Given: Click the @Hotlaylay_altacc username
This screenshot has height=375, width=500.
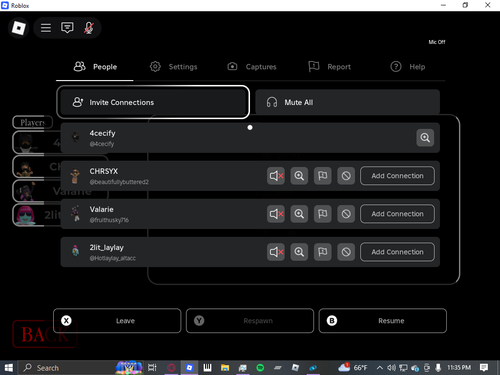Looking at the screenshot, I should (x=112, y=258).
